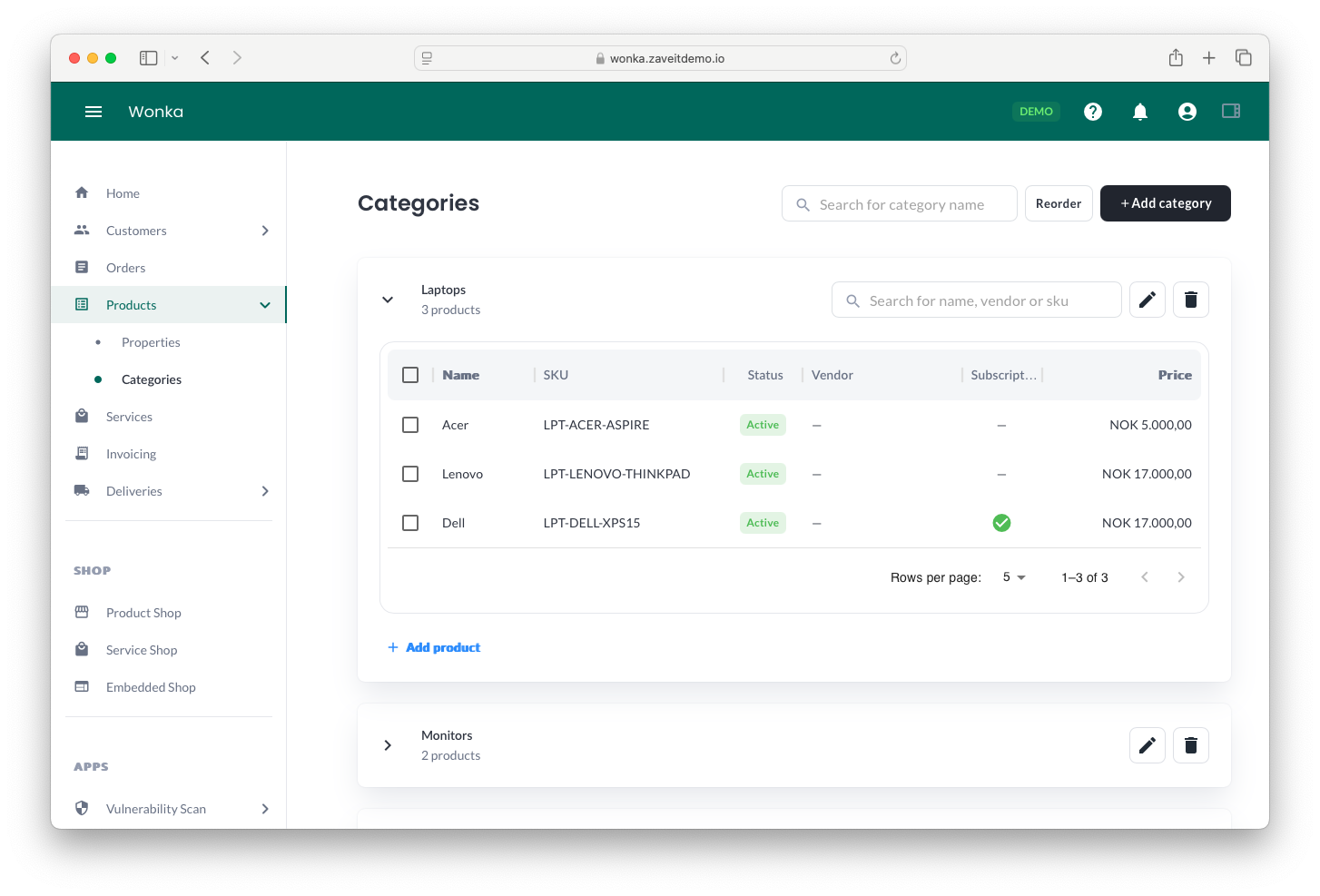Focus the name, vendor or sku search

[x=977, y=300]
